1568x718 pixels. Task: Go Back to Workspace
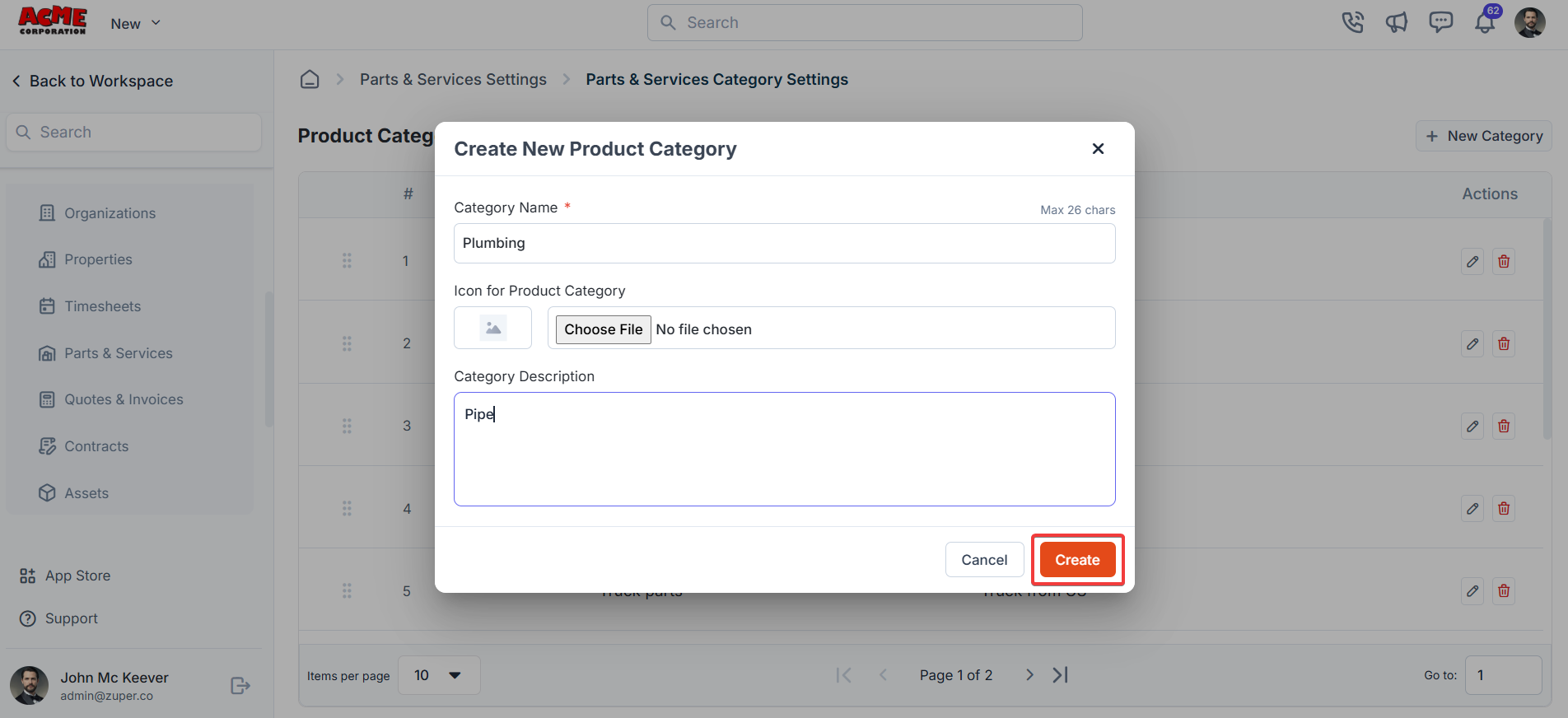(92, 81)
